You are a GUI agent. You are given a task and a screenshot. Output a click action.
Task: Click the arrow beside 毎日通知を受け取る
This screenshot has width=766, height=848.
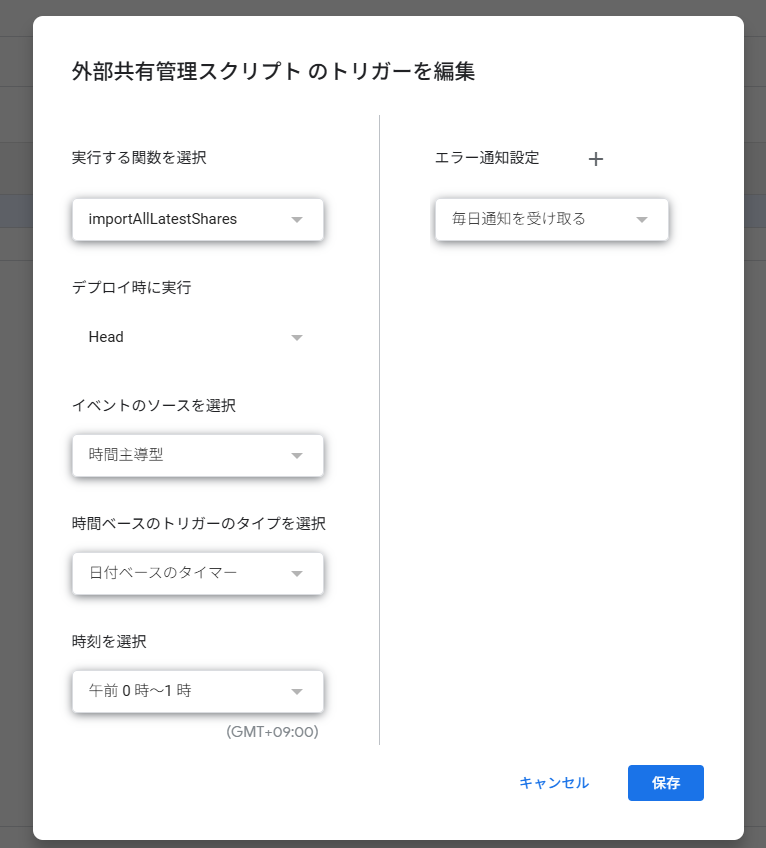coord(642,220)
